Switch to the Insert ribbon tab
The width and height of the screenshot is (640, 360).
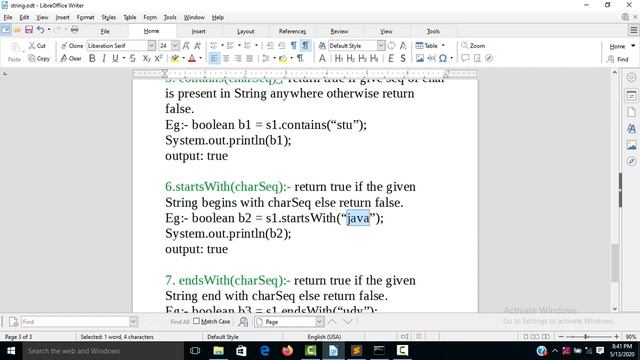coord(198,31)
